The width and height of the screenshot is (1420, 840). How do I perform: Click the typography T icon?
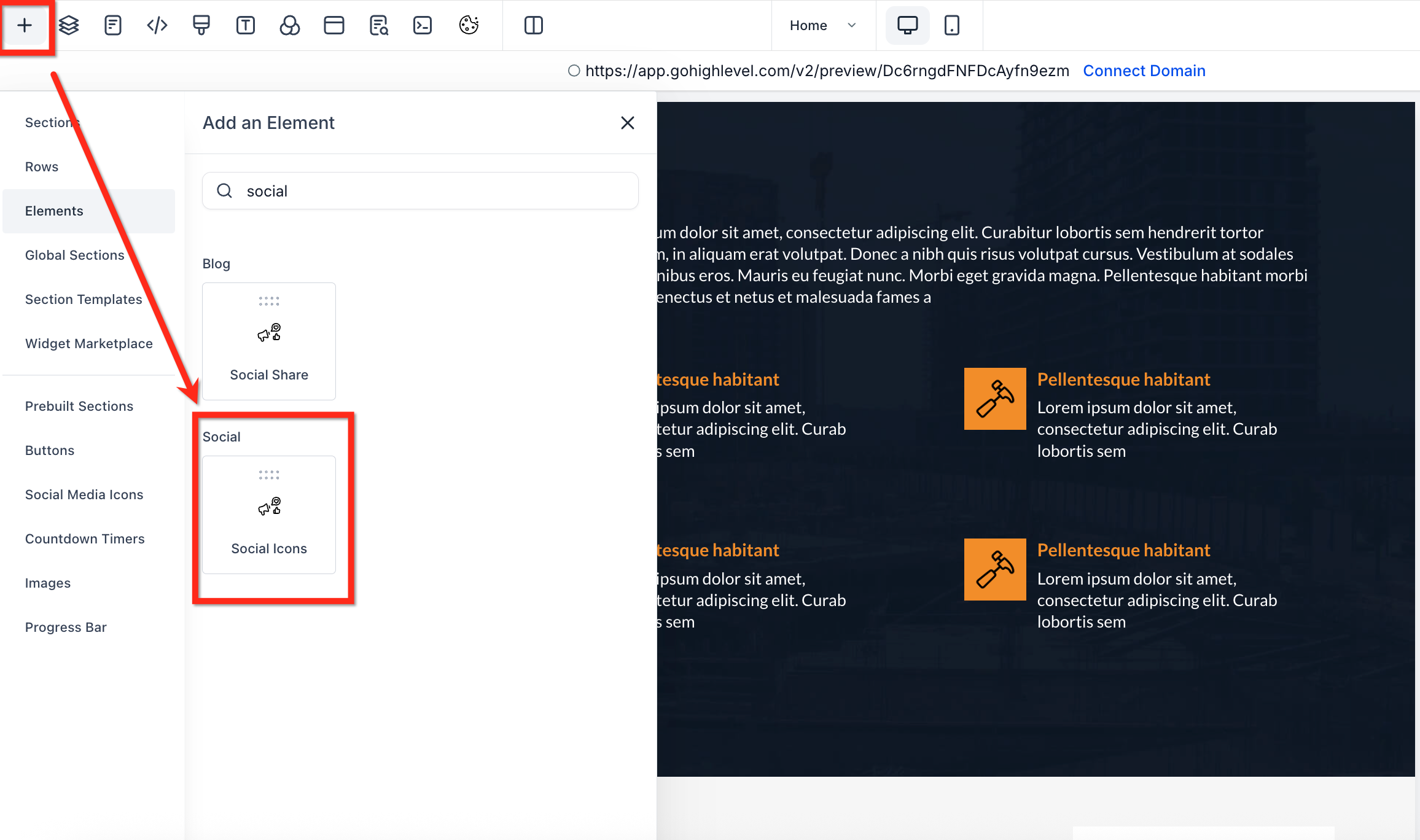click(x=246, y=25)
